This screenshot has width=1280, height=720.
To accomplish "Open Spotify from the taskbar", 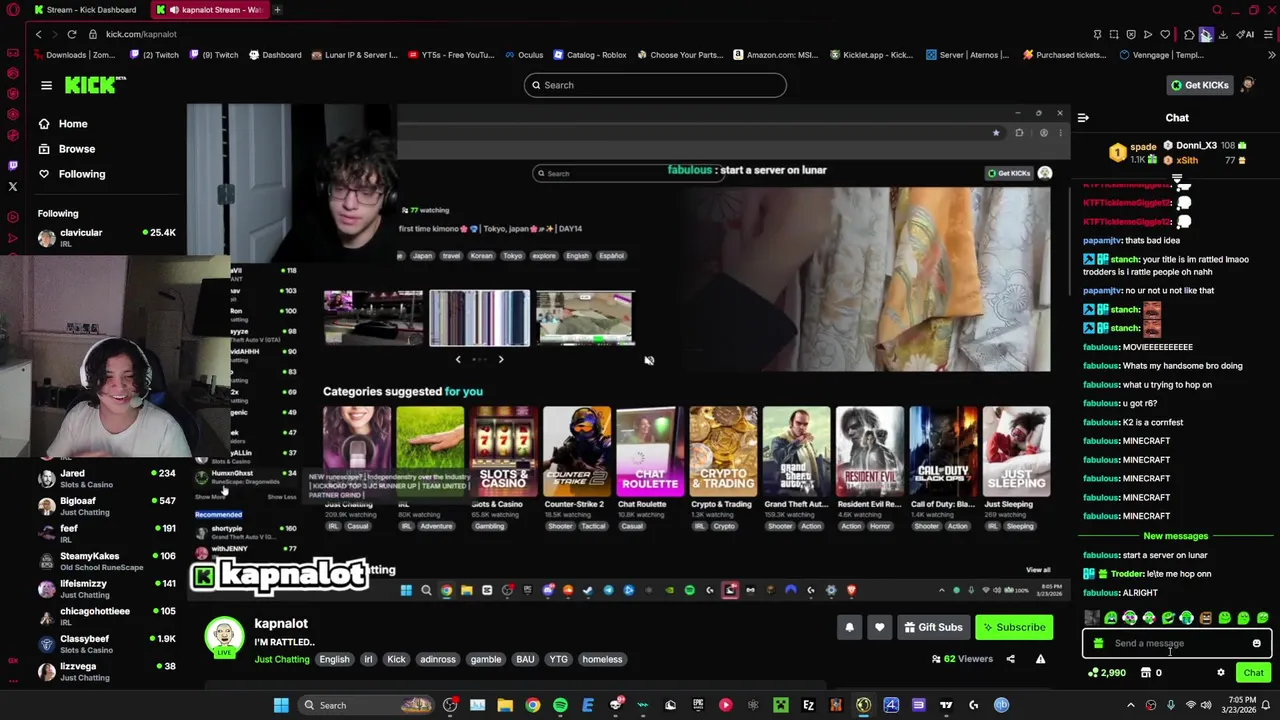I will tap(560, 705).
